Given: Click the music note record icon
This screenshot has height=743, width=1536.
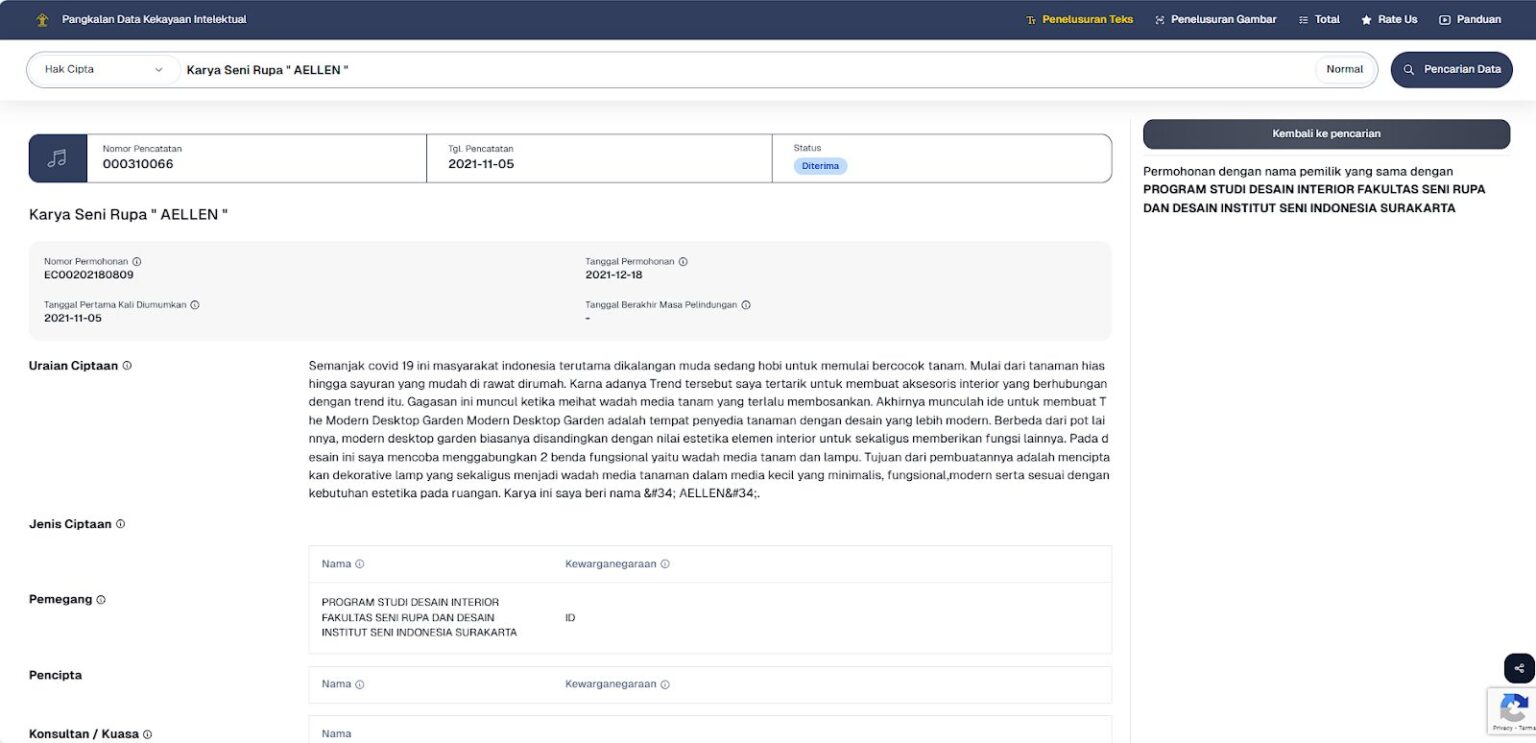Looking at the screenshot, I should (x=58, y=158).
